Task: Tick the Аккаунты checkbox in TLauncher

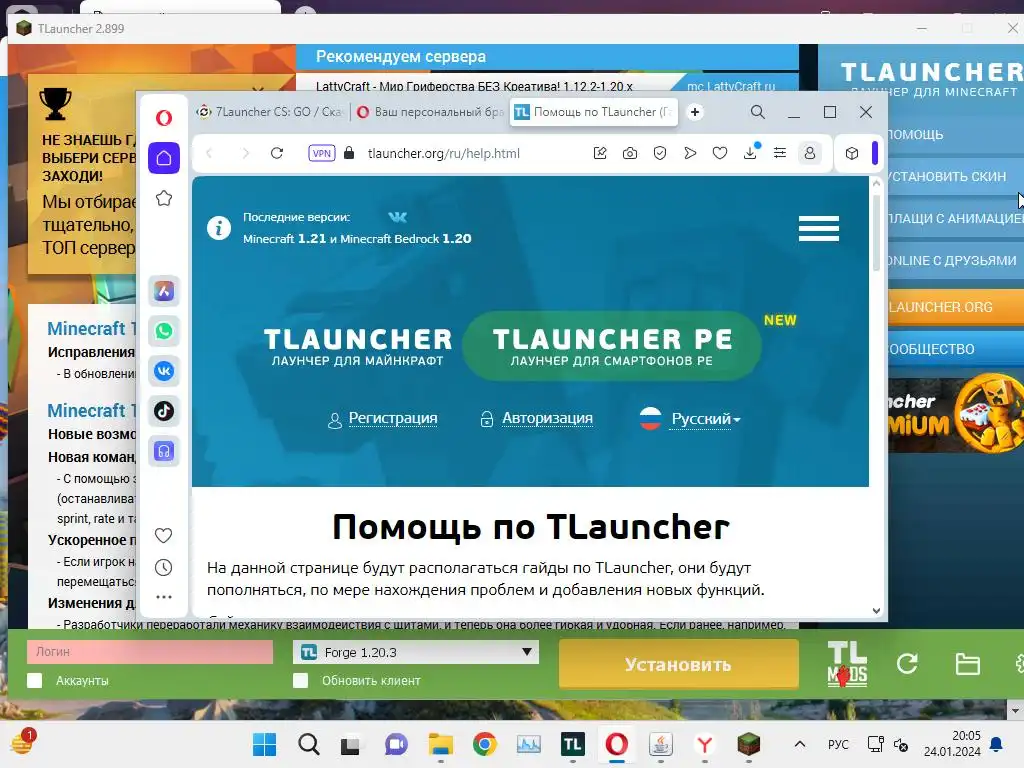Action: [35, 680]
